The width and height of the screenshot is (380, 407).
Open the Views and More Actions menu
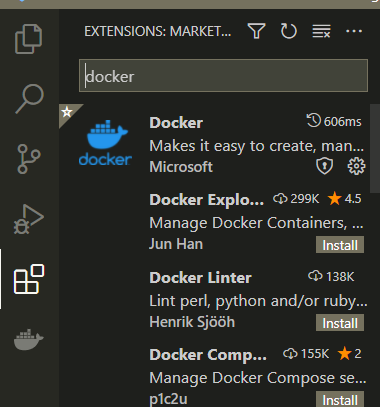(354, 31)
